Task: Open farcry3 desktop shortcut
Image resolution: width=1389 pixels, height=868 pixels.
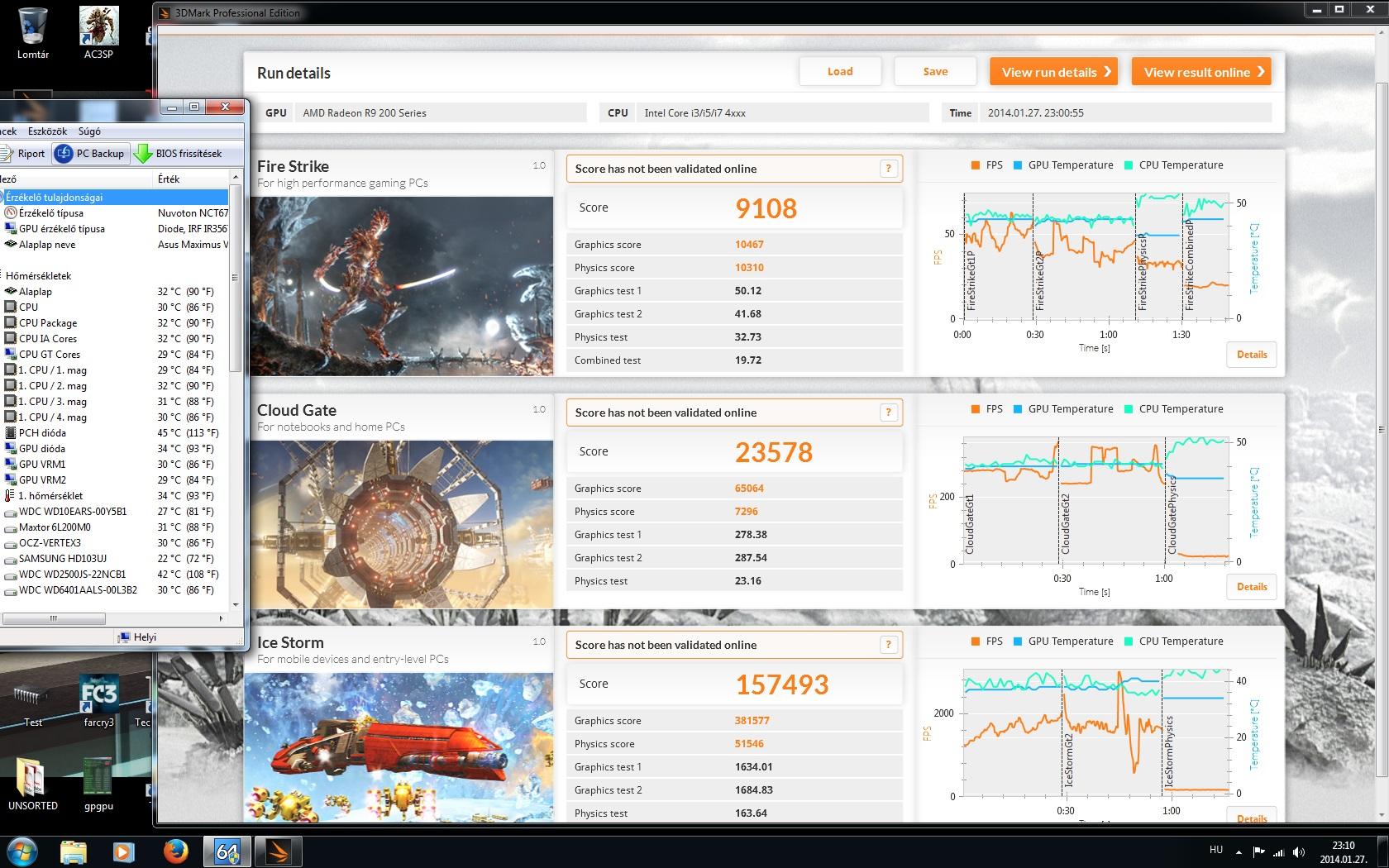Action: pos(98,701)
